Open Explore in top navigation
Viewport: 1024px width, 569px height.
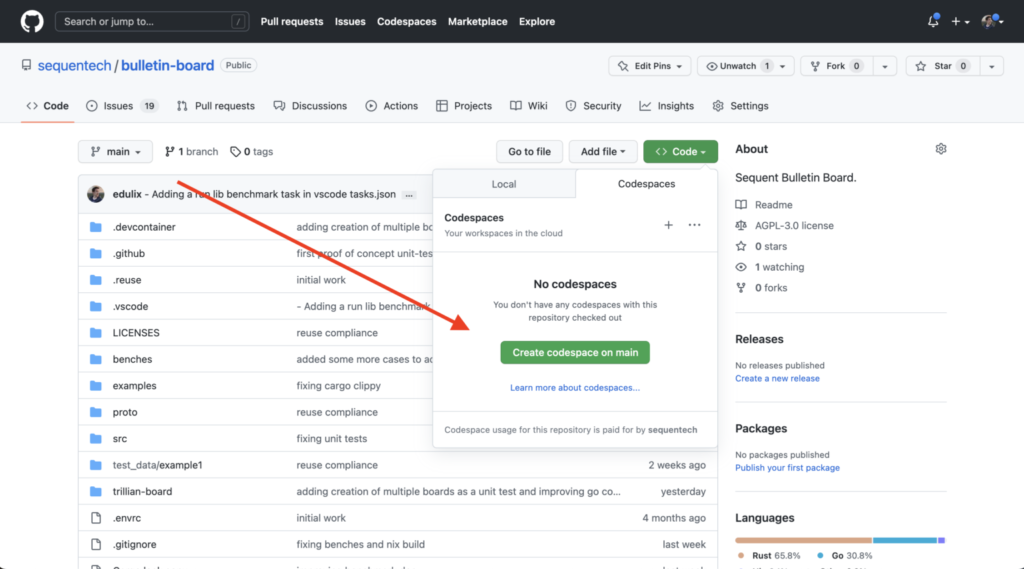pos(537,22)
